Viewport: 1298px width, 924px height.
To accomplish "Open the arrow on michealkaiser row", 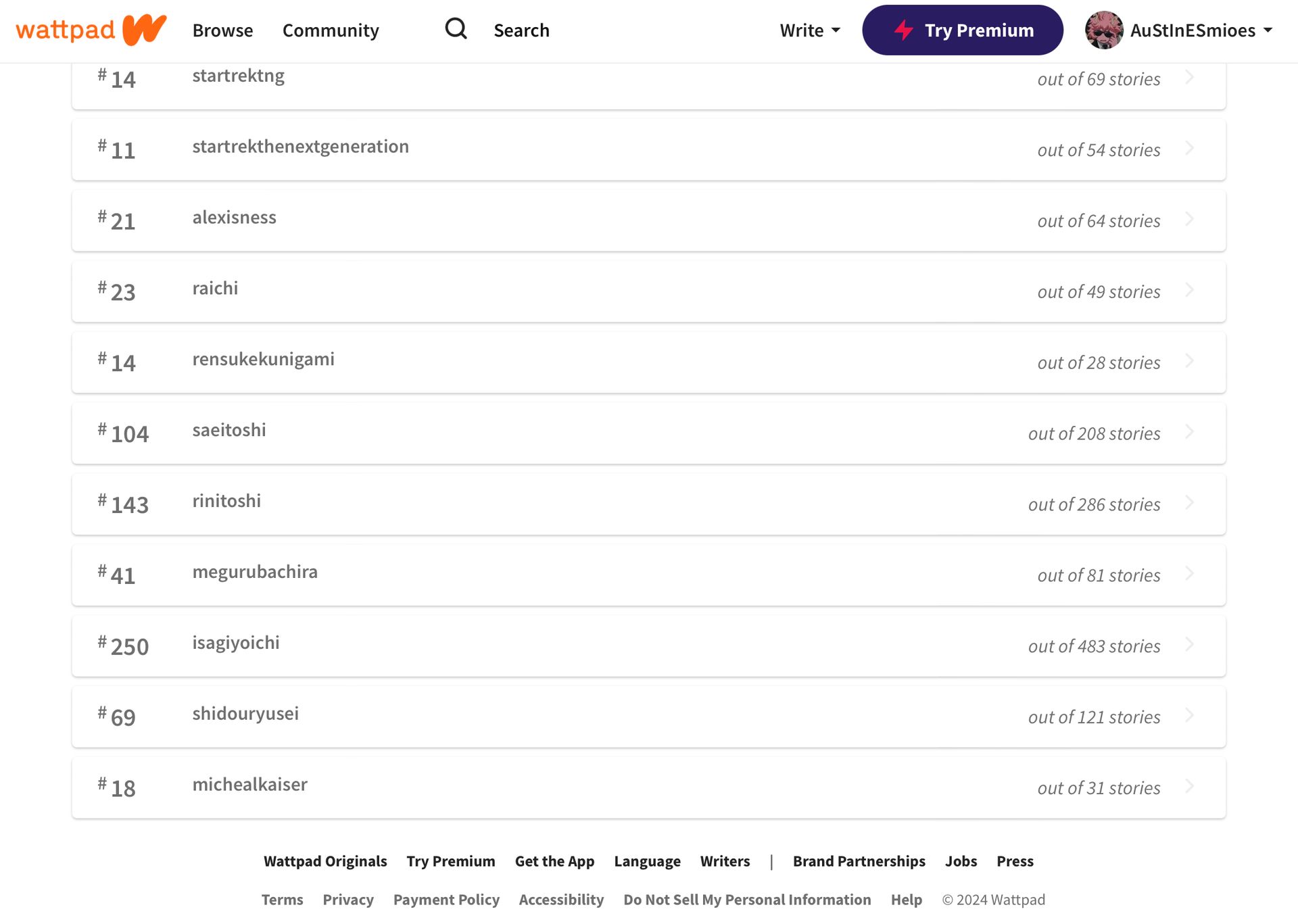I will click(1190, 786).
